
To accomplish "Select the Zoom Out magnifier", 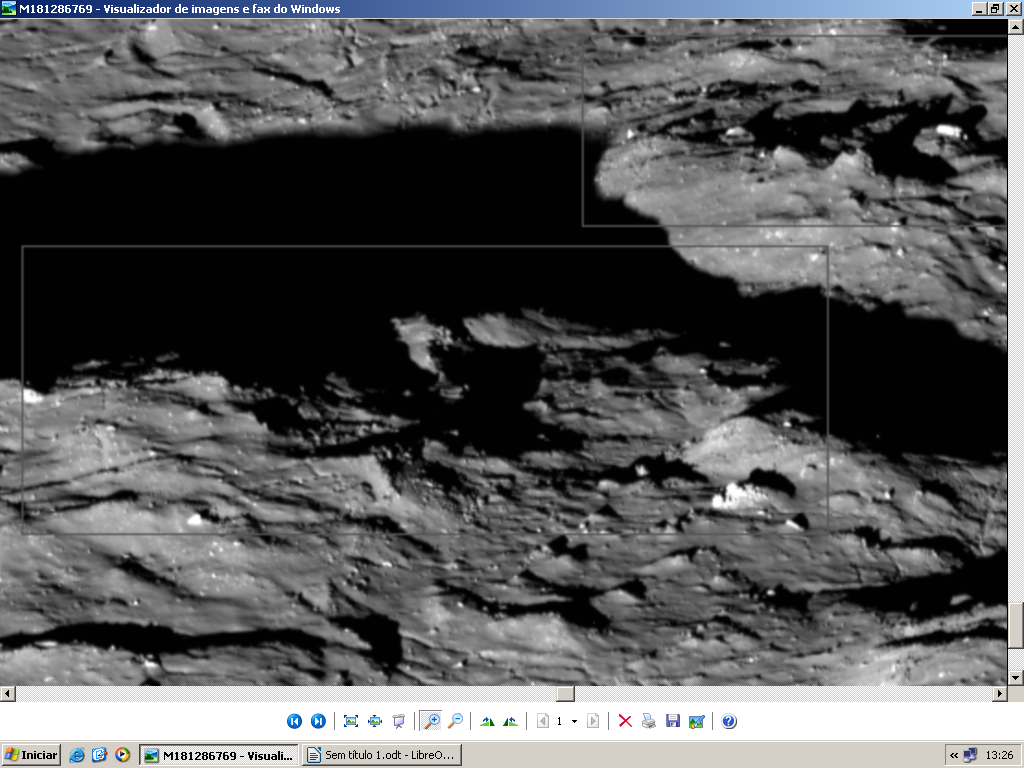I will pyautogui.click(x=455, y=721).
